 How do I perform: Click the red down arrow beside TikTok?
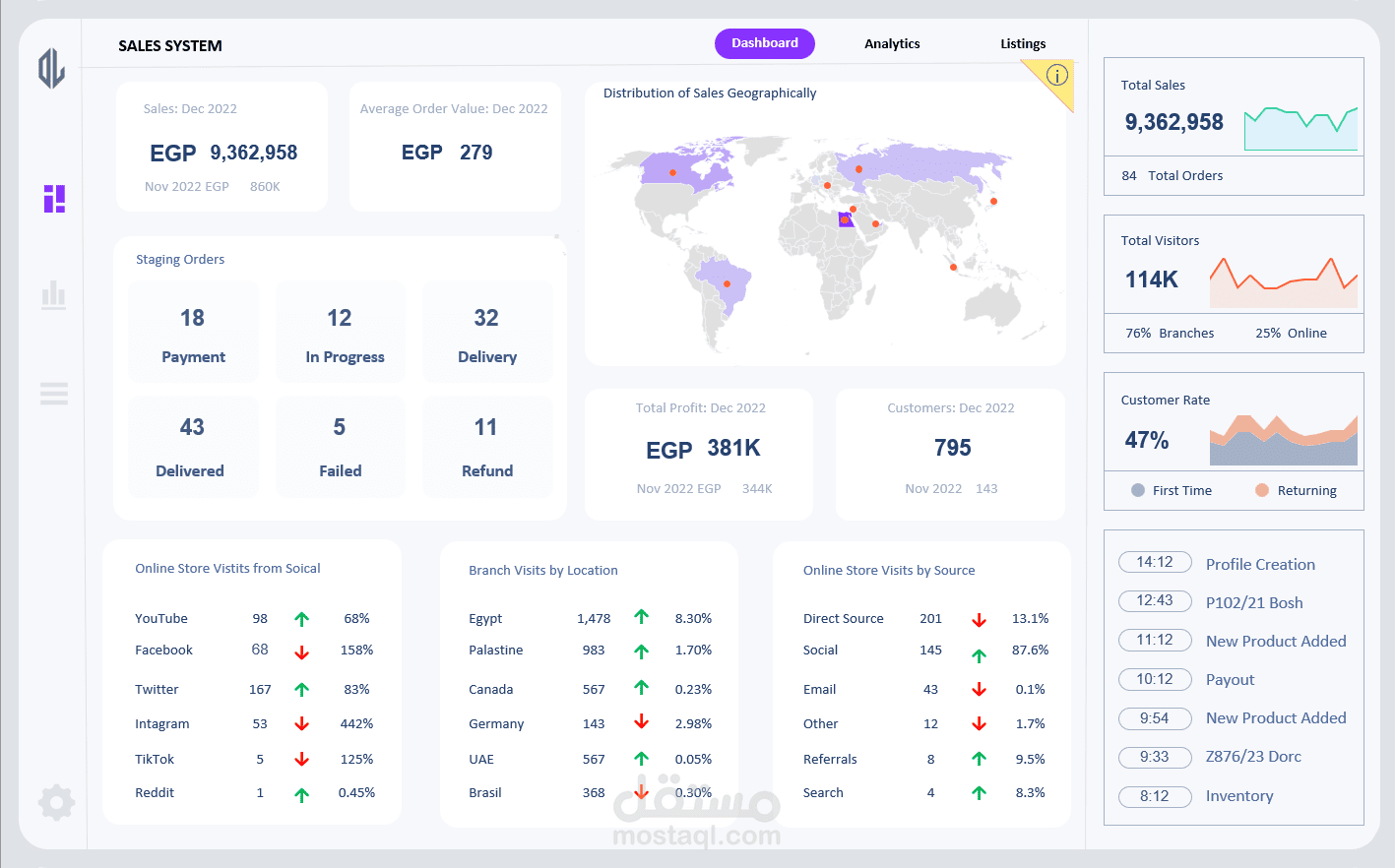301,759
